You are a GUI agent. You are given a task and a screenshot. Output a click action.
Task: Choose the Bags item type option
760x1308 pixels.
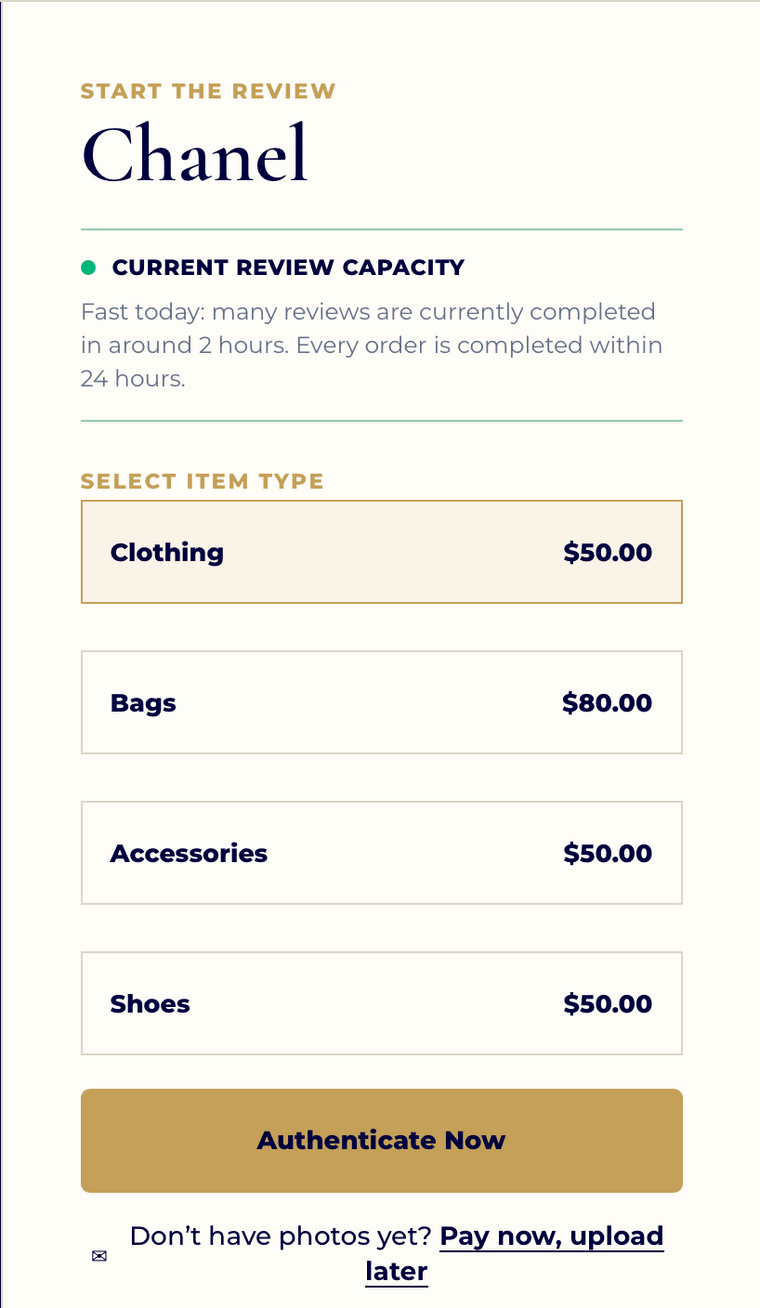(x=382, y=702)
